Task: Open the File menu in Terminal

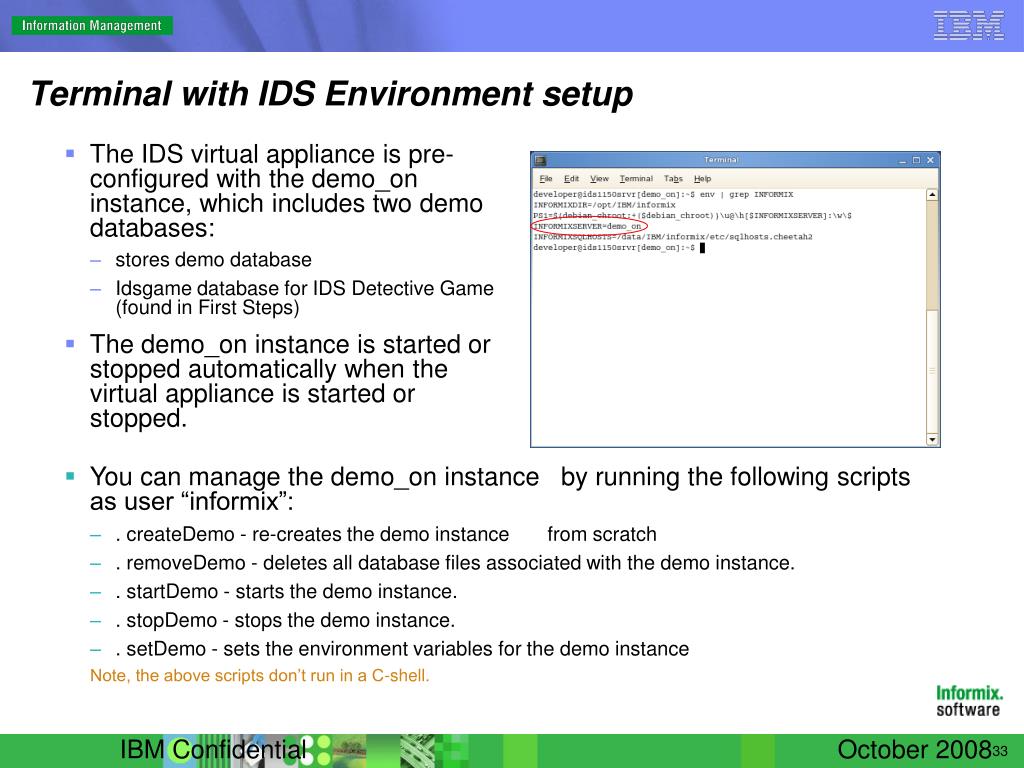Action: coord(546,178)
